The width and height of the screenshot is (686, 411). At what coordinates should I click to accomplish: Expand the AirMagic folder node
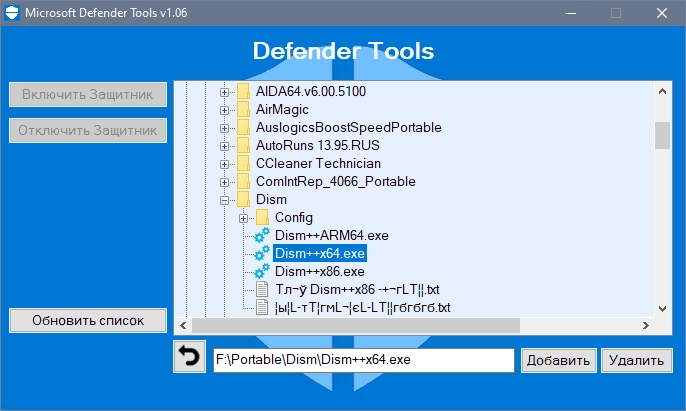click(224, 110)
